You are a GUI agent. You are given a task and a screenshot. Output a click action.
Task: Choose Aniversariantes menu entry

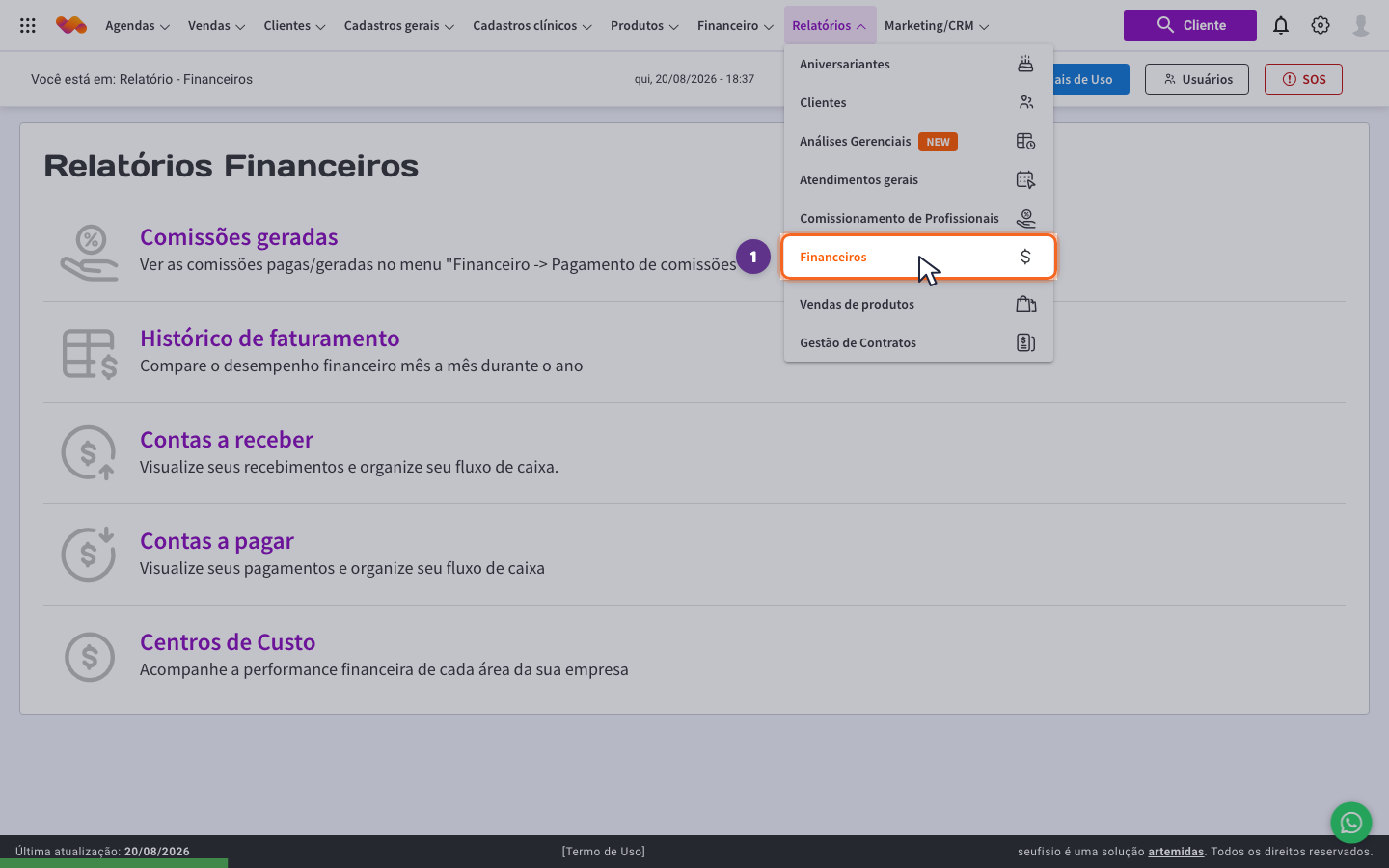tap(918, 64)
